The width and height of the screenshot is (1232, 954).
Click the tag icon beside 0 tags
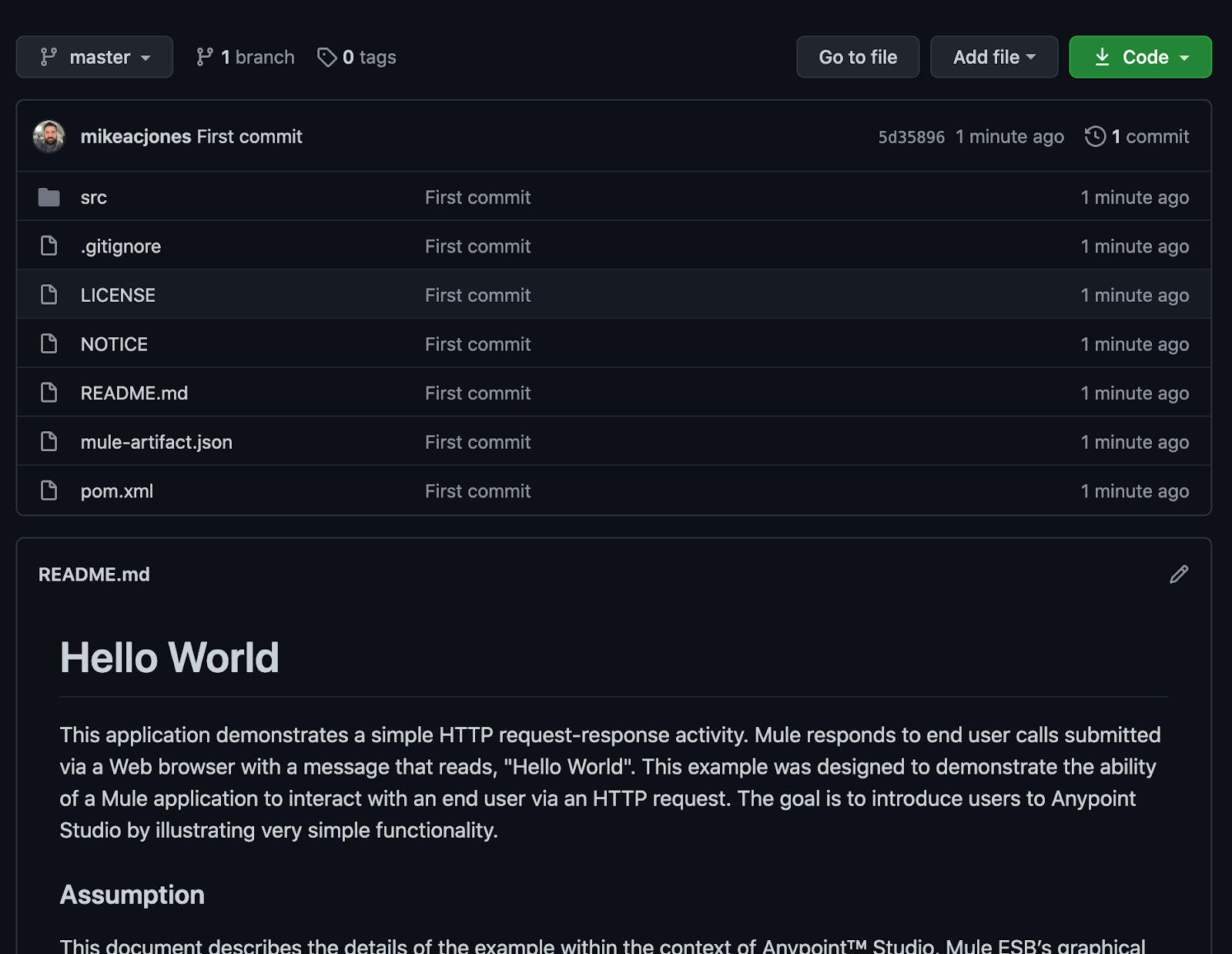326,57
